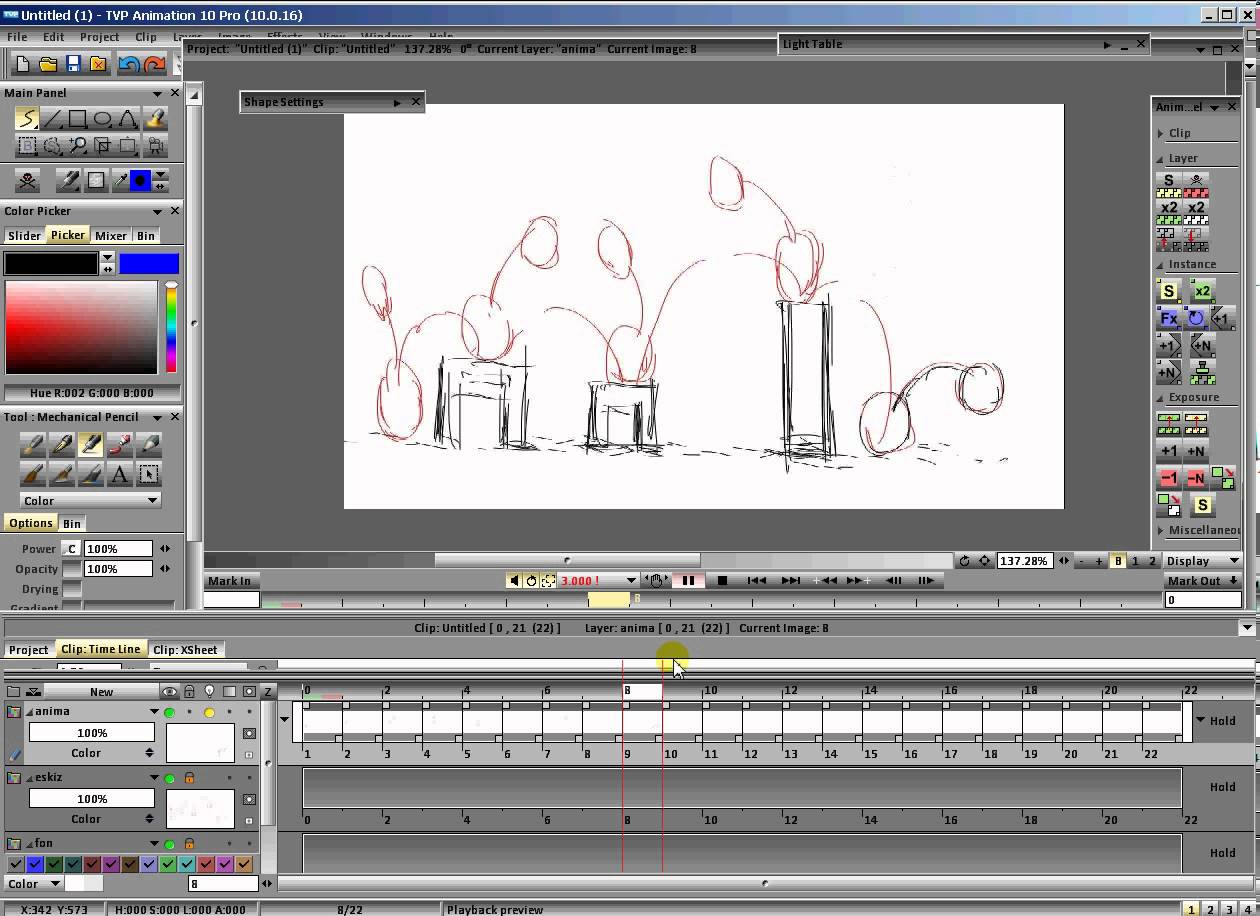Toggle the Drying checkbox
1260x916 pixels.
pos(72,589)
